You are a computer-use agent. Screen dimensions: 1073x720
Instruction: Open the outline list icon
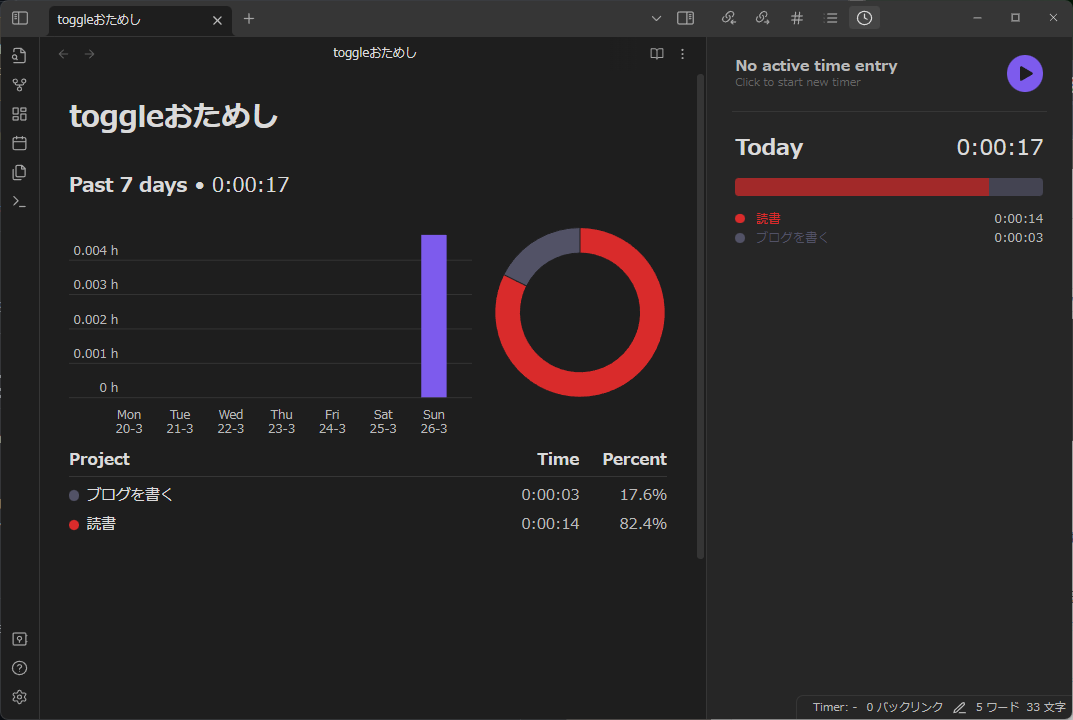[x=830, y=17]
